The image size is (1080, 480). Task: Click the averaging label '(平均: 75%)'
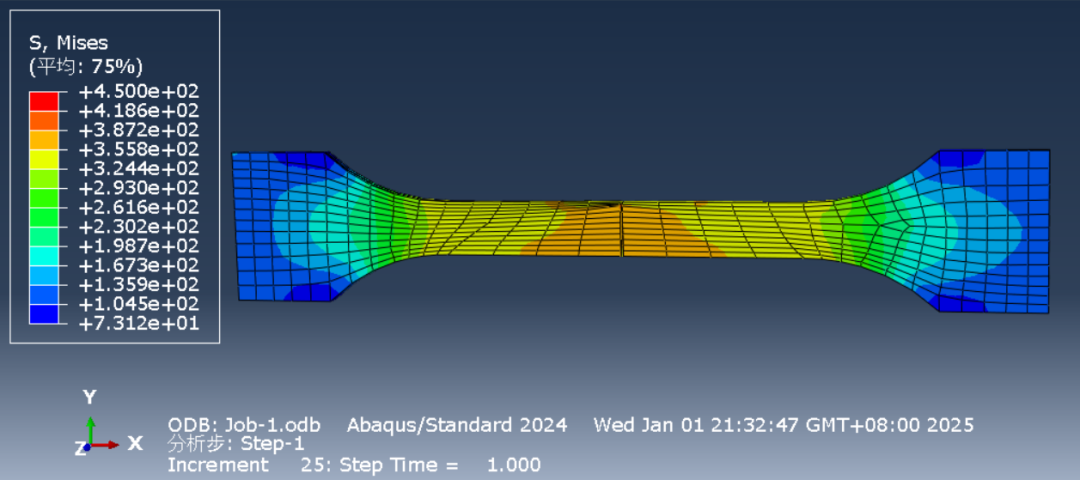click(85, 67)
